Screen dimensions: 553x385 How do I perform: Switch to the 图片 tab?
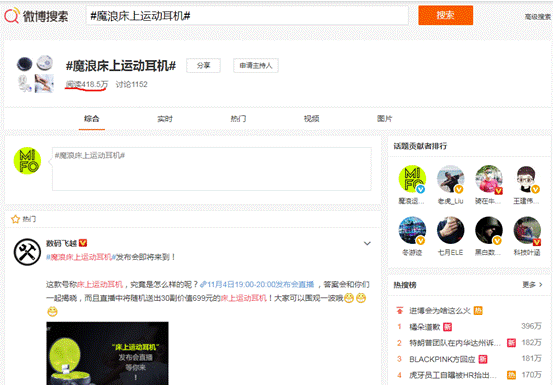pos(384,119)
